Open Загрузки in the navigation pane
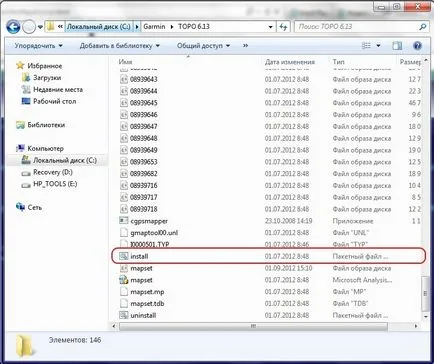 pos(41,78)
